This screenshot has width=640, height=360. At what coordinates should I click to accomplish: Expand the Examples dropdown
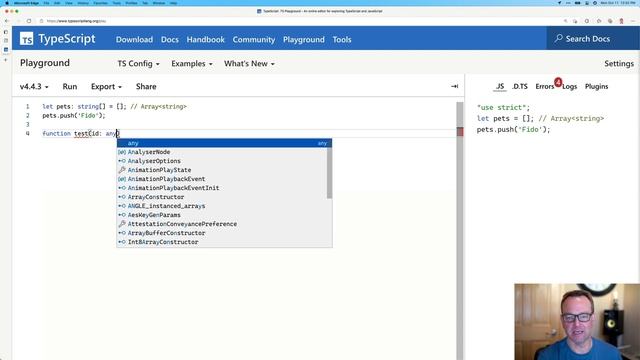[191, 64]
